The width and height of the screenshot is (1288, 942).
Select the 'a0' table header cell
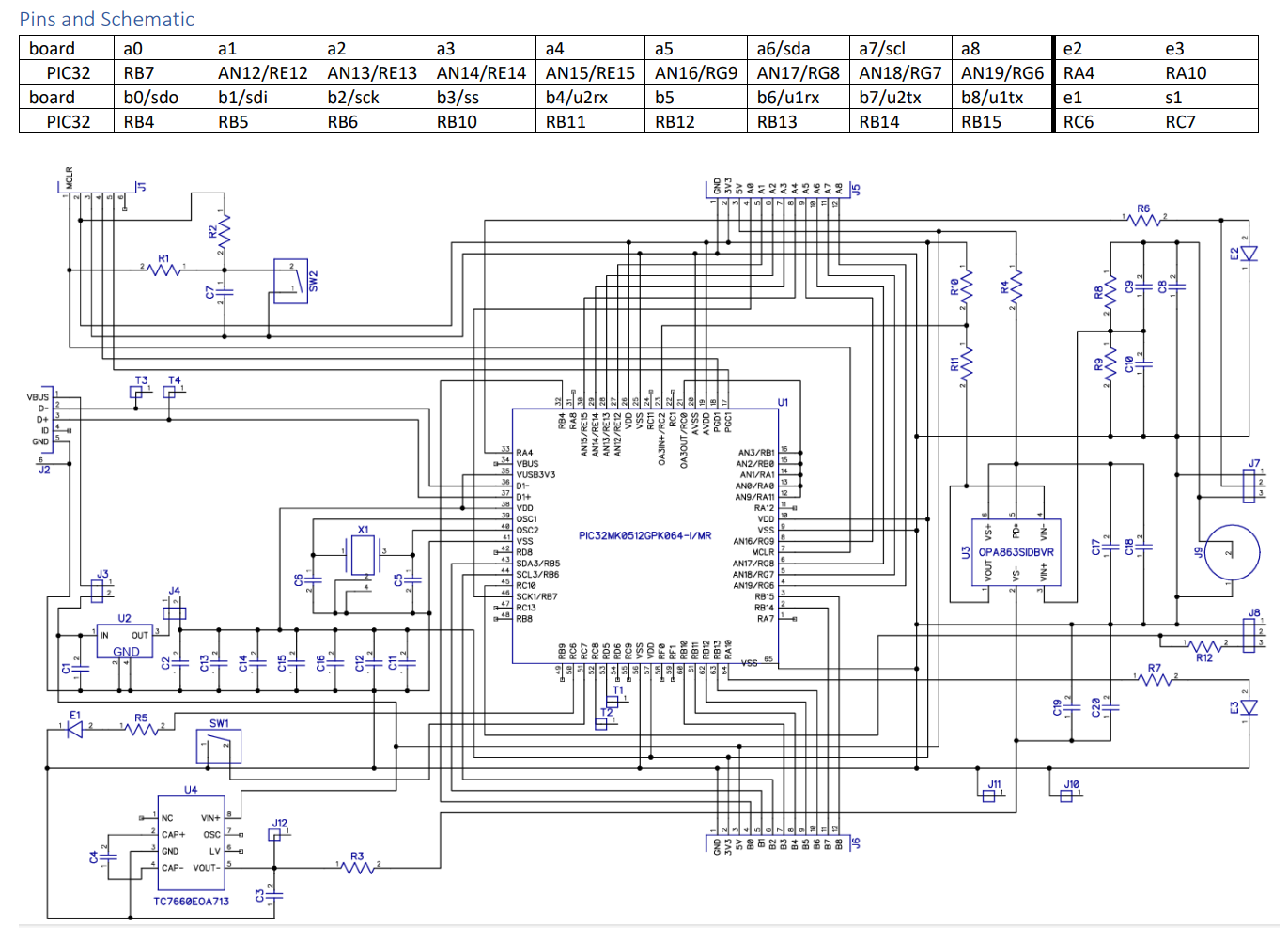(x=162, y=48)
